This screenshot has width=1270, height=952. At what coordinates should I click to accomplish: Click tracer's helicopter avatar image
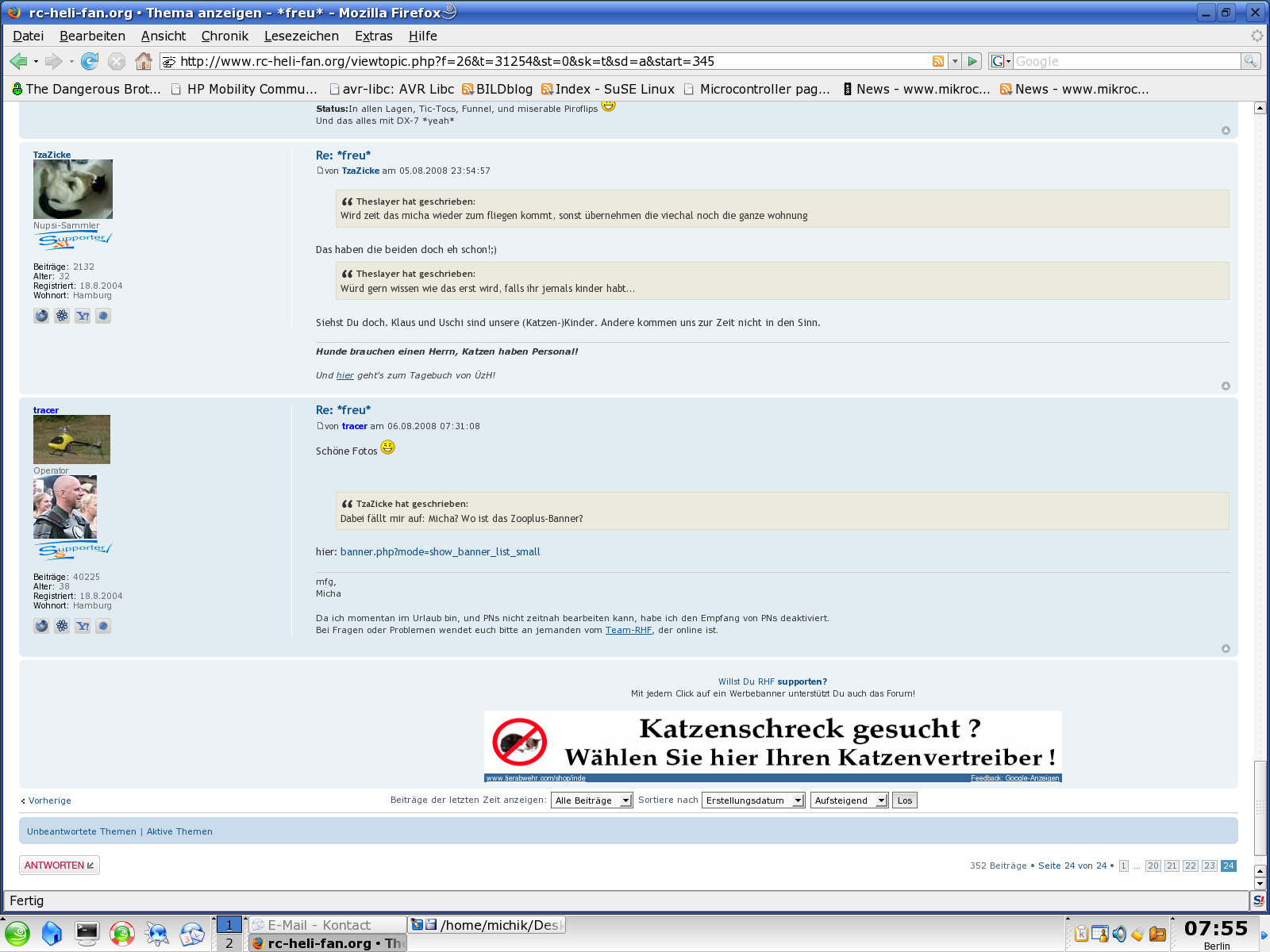point(71,440)
